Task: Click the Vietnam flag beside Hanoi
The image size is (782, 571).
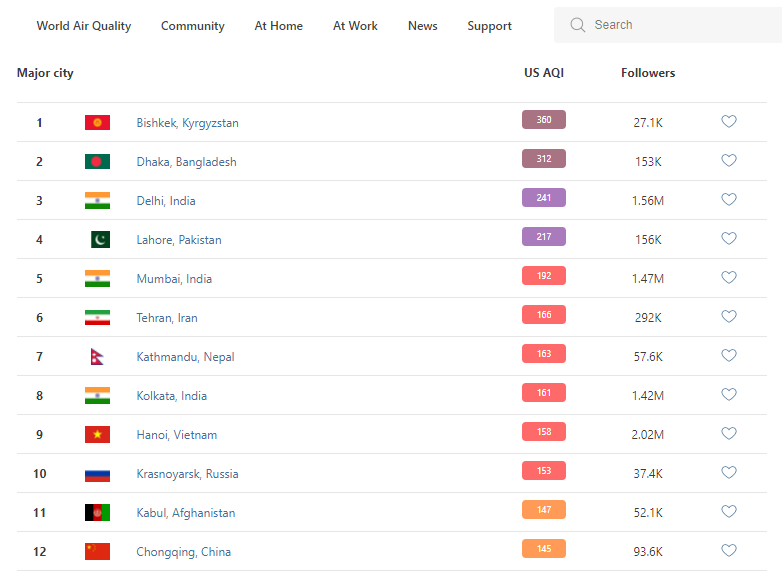Action: click(x=97, y=435)
